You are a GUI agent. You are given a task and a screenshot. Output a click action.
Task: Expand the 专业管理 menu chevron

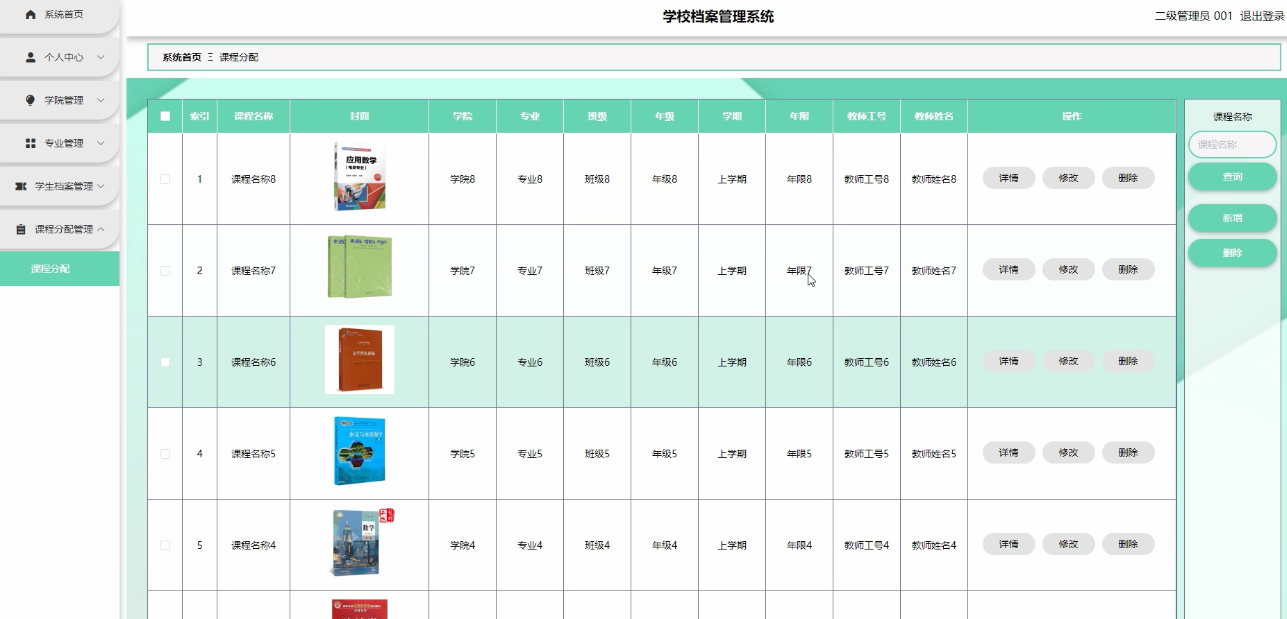coord(100,144)
